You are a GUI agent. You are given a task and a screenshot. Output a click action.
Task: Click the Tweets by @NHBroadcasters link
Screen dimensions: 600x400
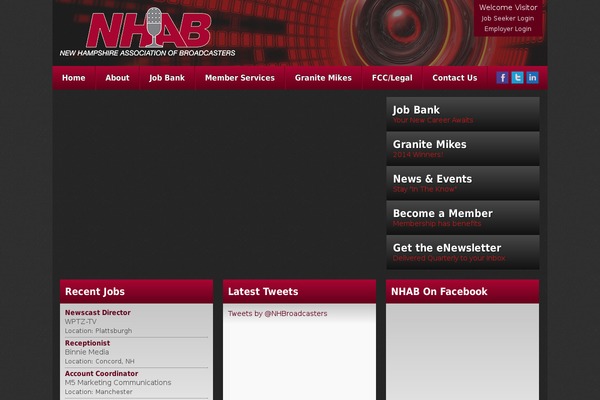277,313
